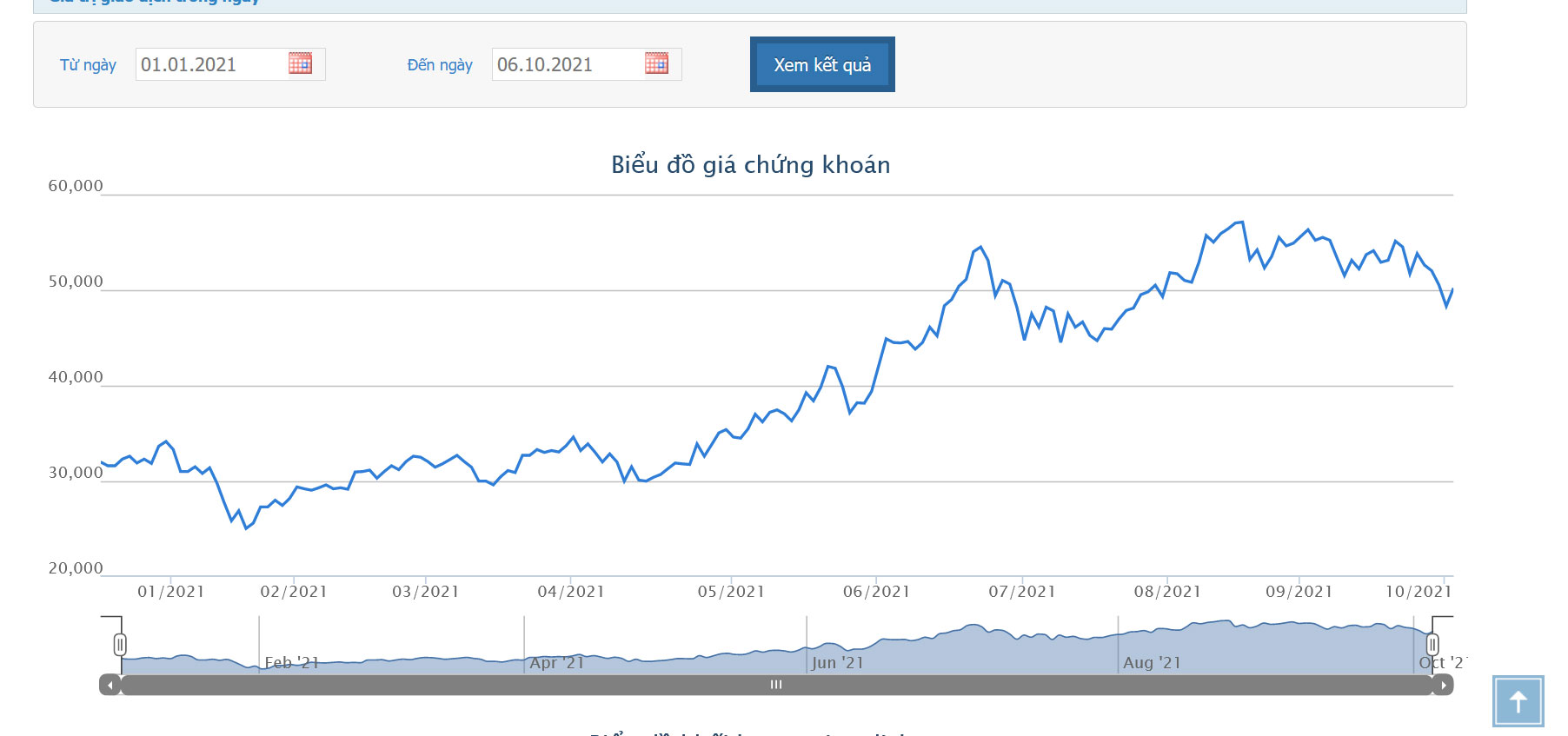This screenshot has height=736, width=1568.
Task: Open the calendar picker for Từ ngày
Action: (x=300, y=63)
